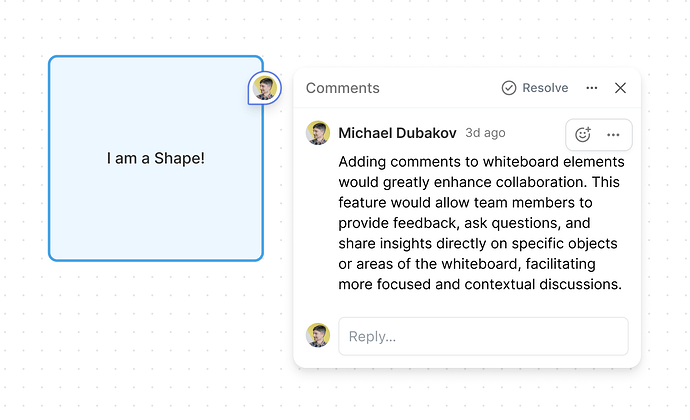
Task: Click the comment body text paragraph
Action: click(x=480, y=223)
